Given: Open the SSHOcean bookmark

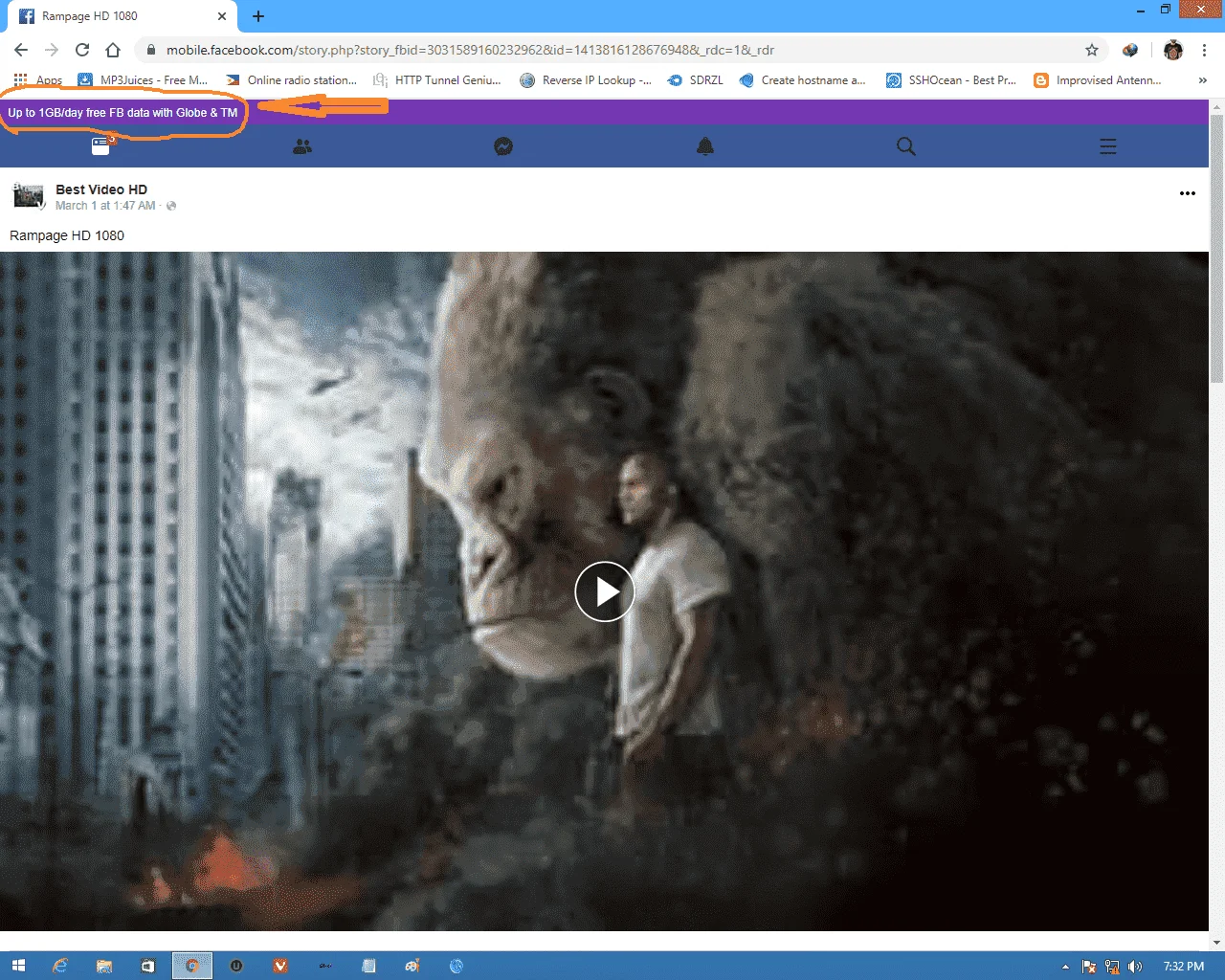Looking at the screenshot, I should [951, 80].
